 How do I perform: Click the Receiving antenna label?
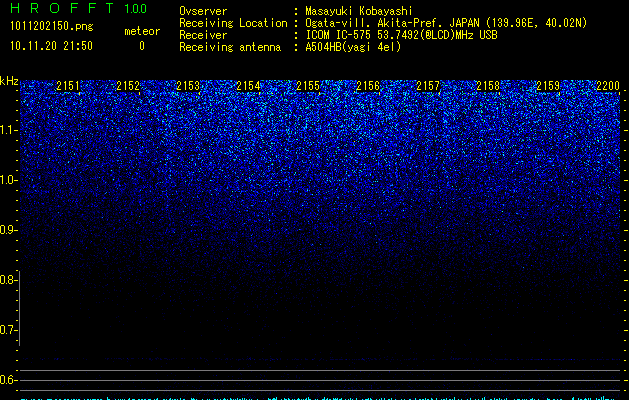click(230, 47)
